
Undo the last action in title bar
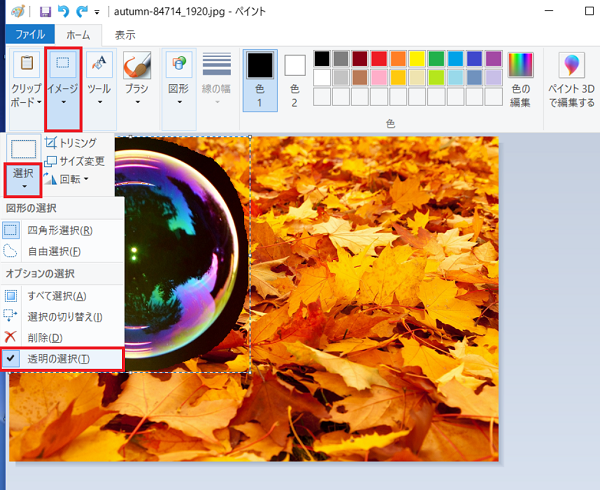[63, 11]
